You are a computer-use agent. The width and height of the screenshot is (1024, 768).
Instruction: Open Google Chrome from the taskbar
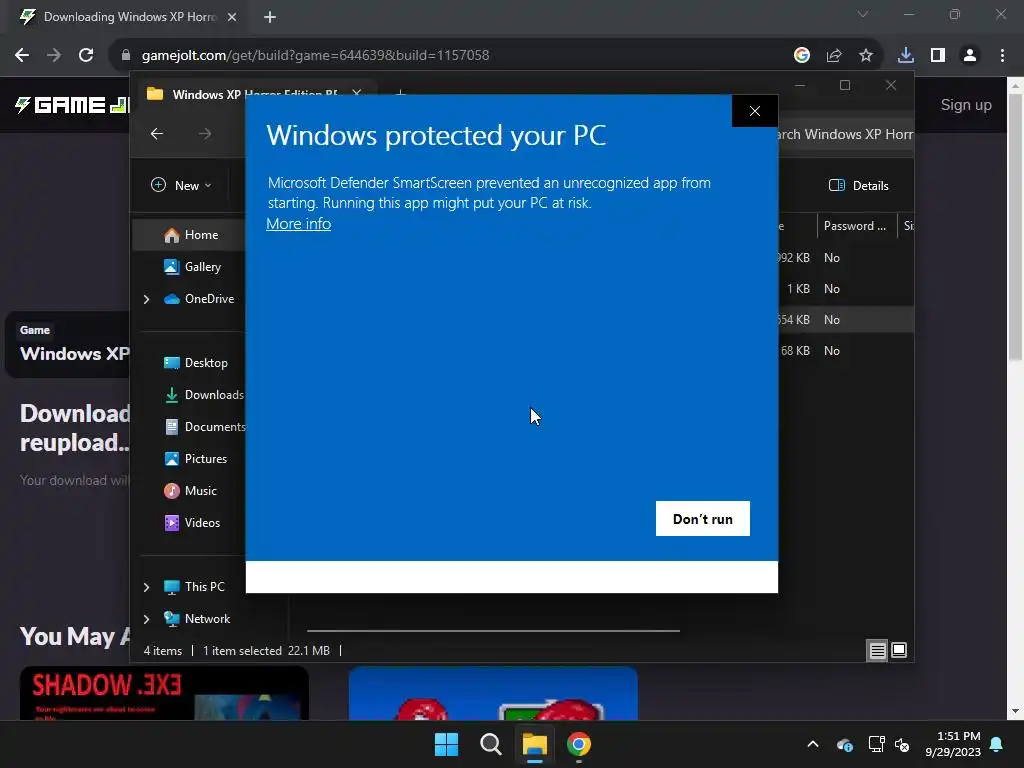point(579,744)
